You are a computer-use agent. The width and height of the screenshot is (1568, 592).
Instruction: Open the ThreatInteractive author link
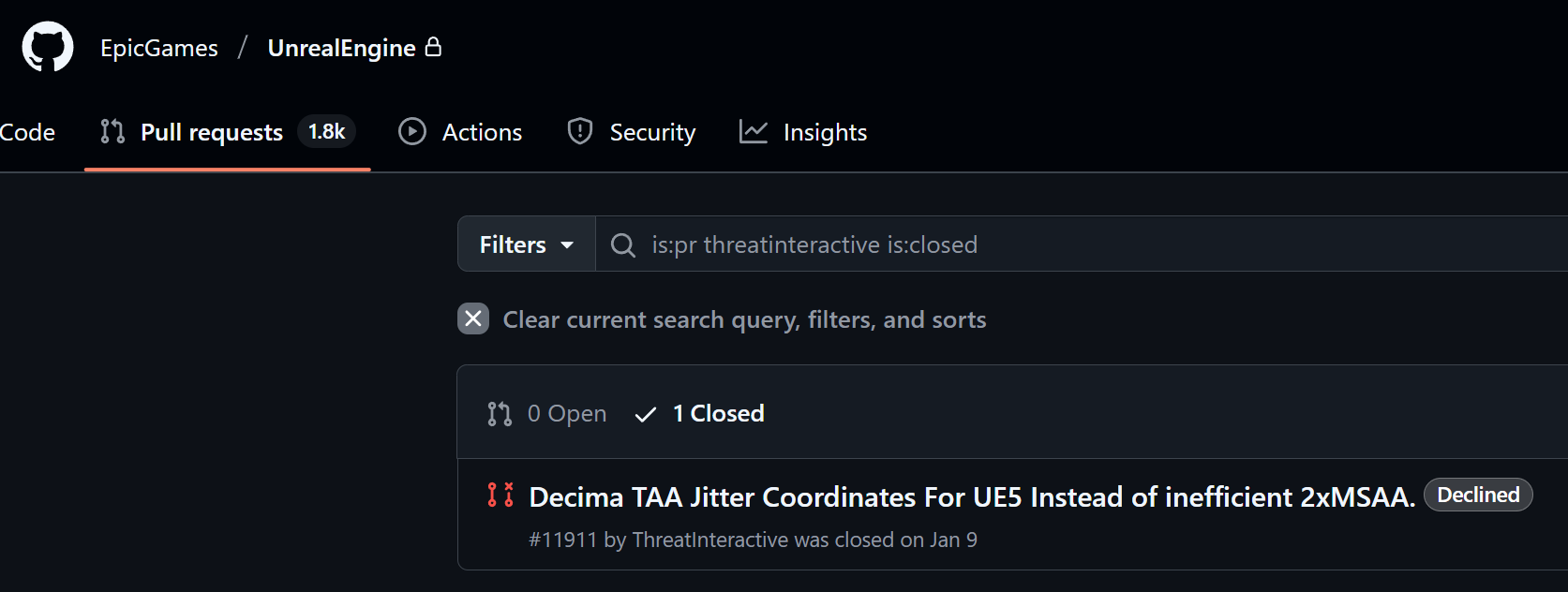click(x=709, y=540)
